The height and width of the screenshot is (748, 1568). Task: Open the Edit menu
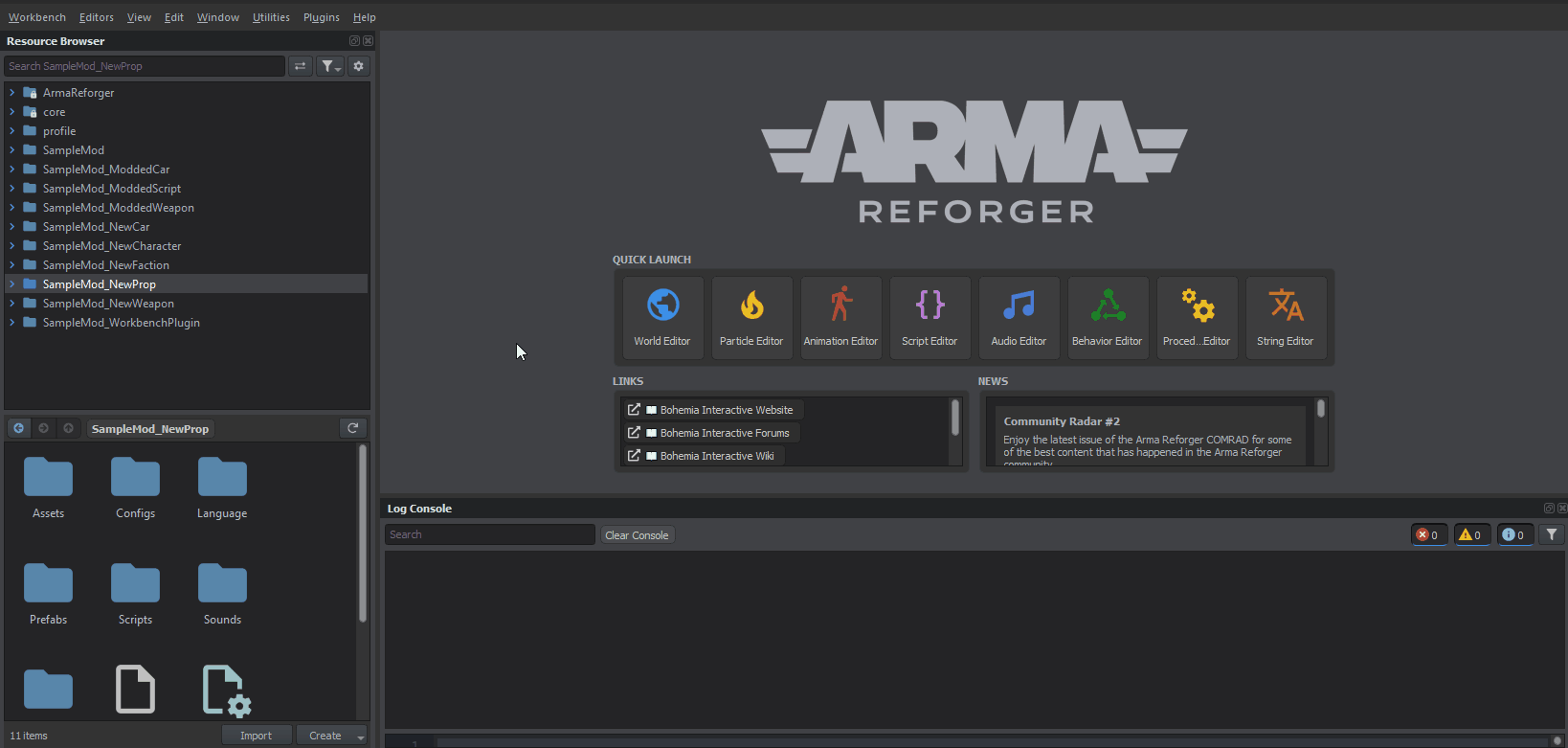tap(174, 17)
